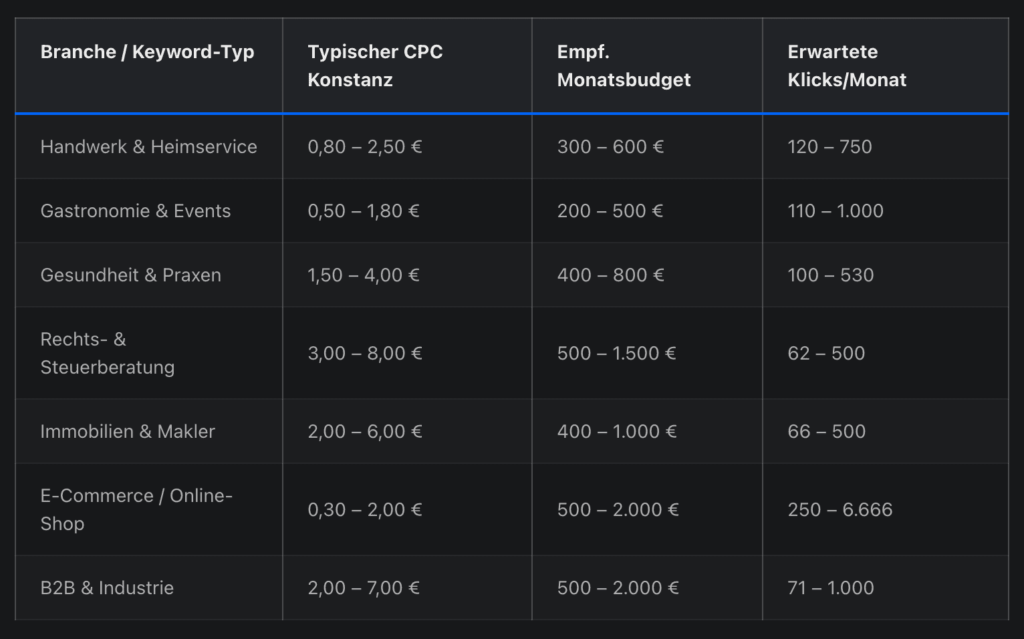Click the 'Erwartete Klicks/Monat' column header
The width and height of the screenshot is (1024, 639).
tap(846, 65)
